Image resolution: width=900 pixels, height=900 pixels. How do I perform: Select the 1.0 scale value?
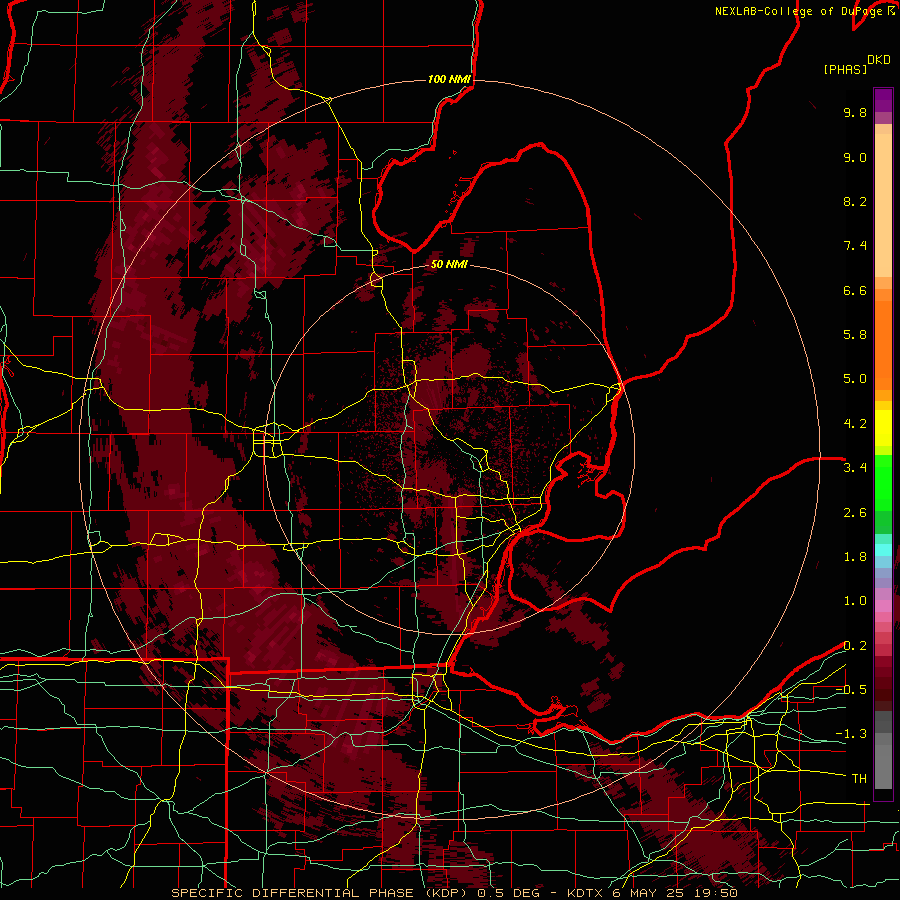[855, 601]
